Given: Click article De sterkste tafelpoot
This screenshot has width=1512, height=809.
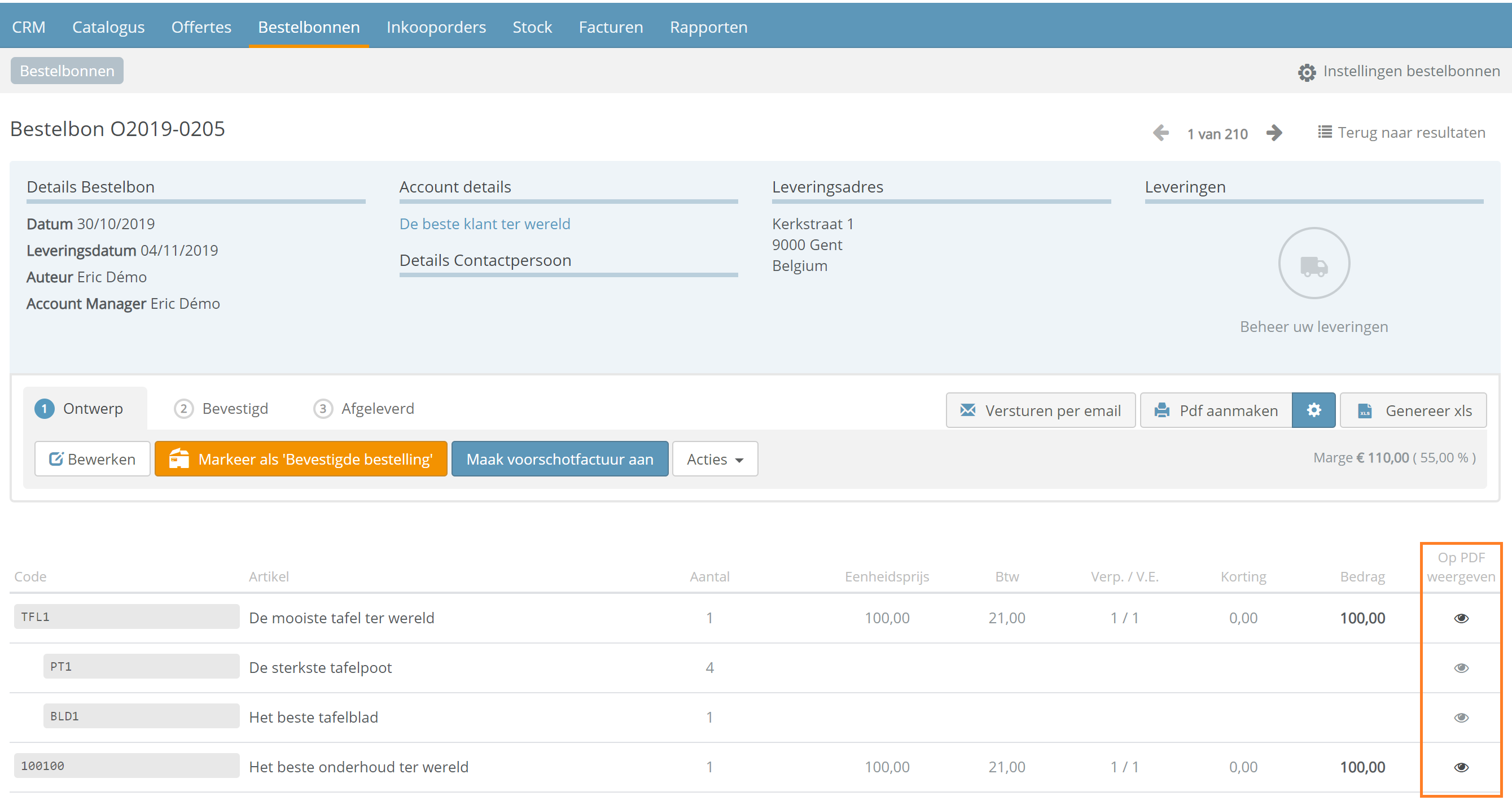Looking at the screenshot, I should pos(321,667).
